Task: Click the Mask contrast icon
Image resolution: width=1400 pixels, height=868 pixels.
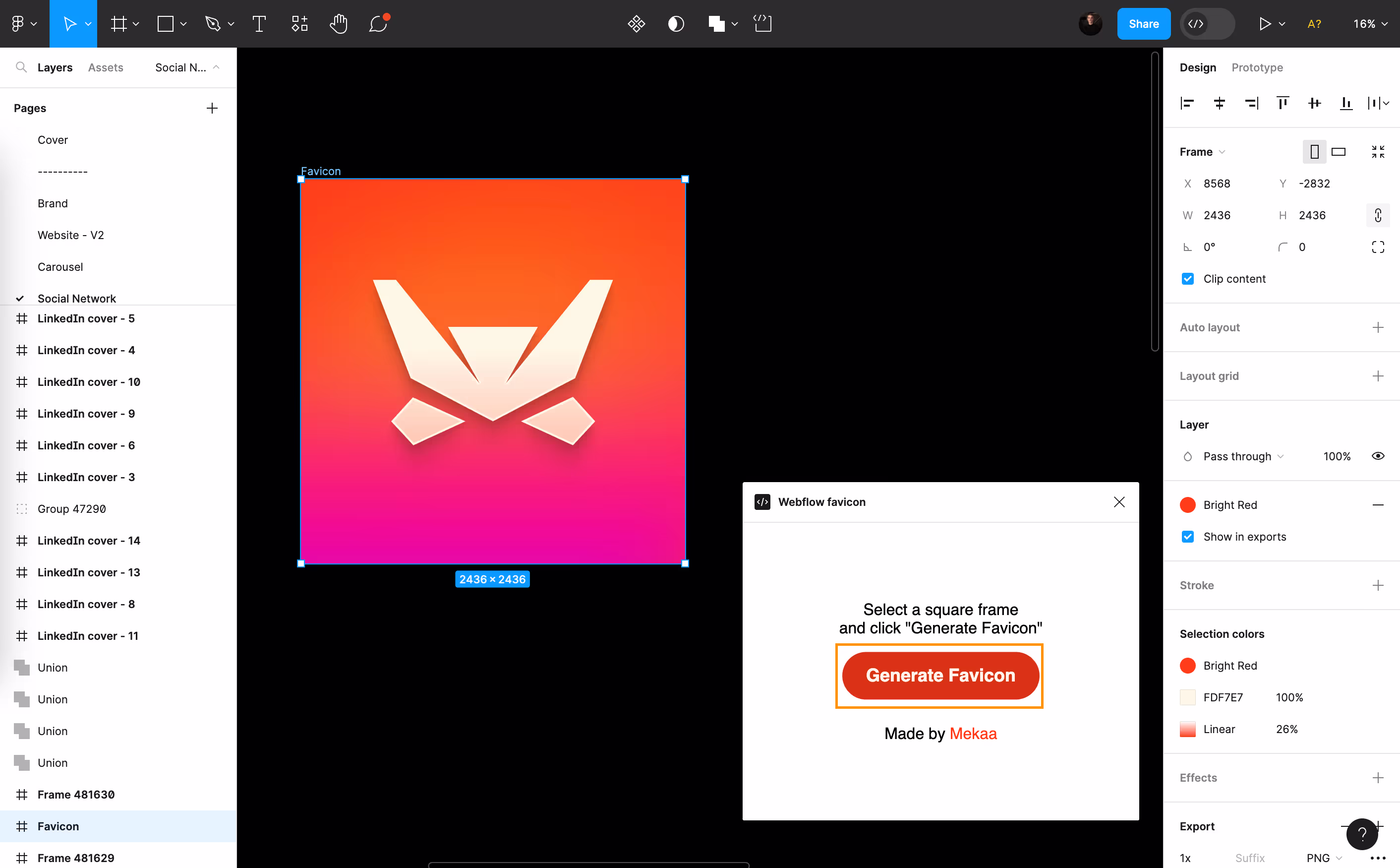Action: click(676, 23)
